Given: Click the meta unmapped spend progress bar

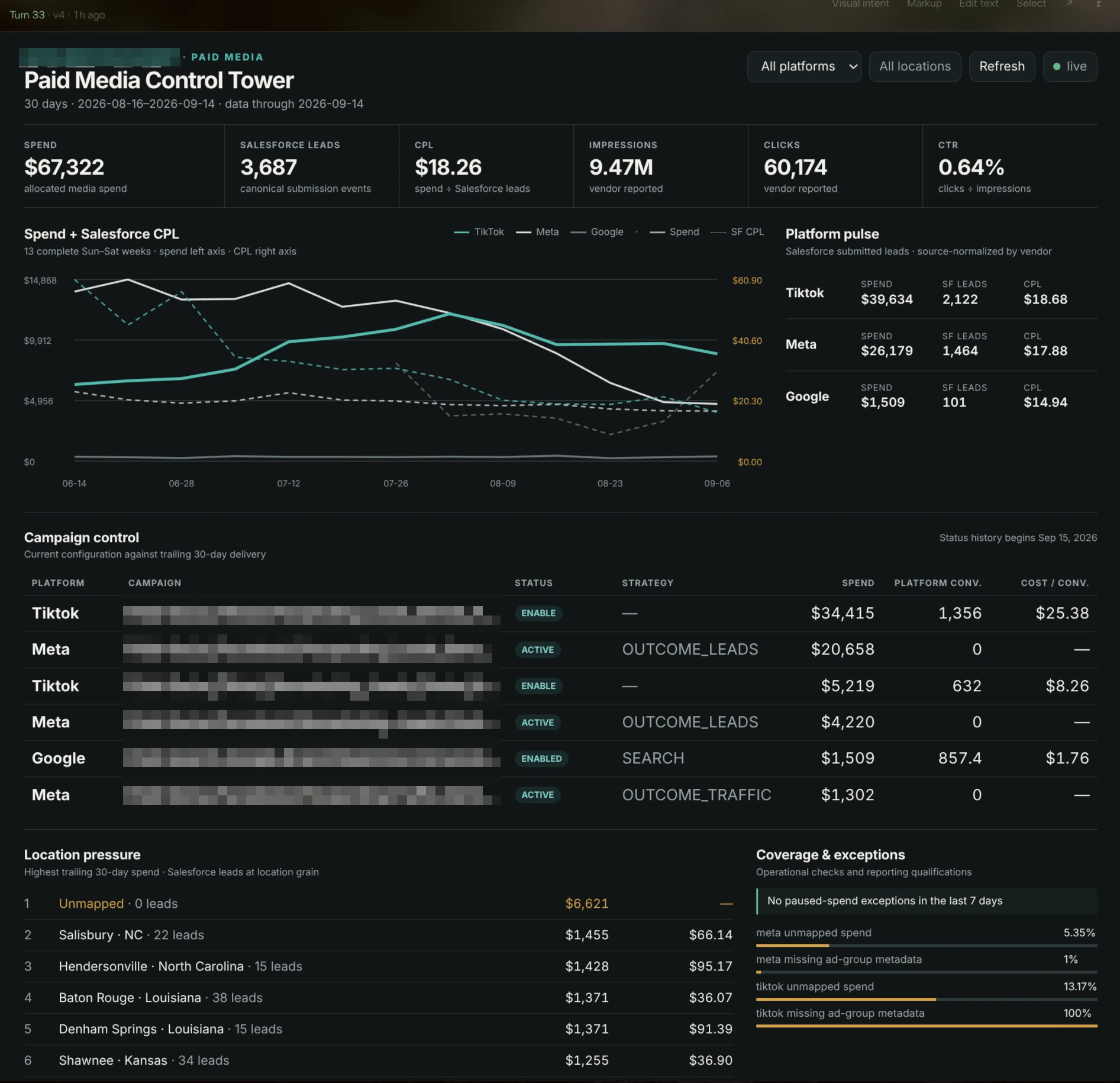Looking at the screenshot, I should pos(927,946).
